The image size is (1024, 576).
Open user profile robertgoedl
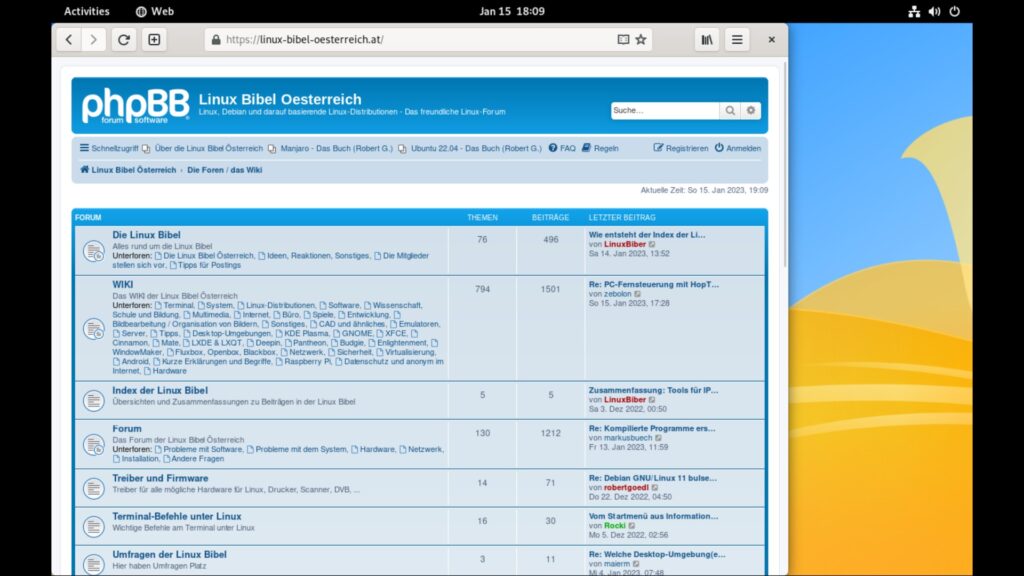[x=626, y=488]
